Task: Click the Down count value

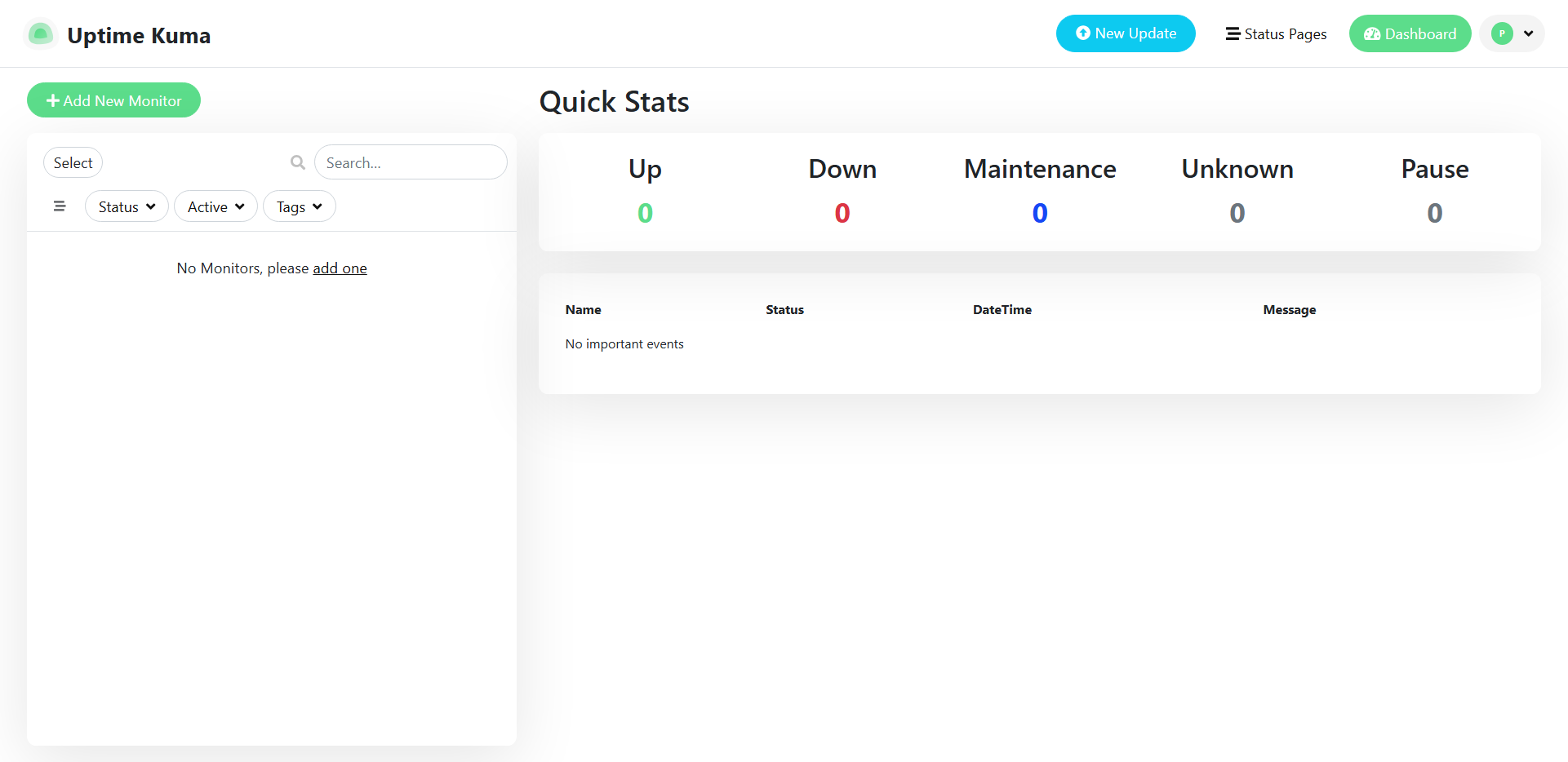Action: point(842,213)
